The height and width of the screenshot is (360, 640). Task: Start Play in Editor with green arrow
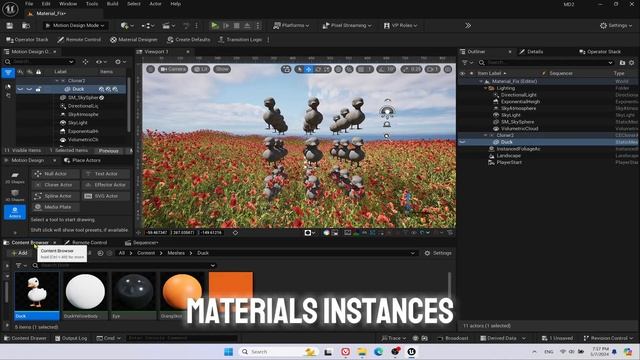[214, 25]
